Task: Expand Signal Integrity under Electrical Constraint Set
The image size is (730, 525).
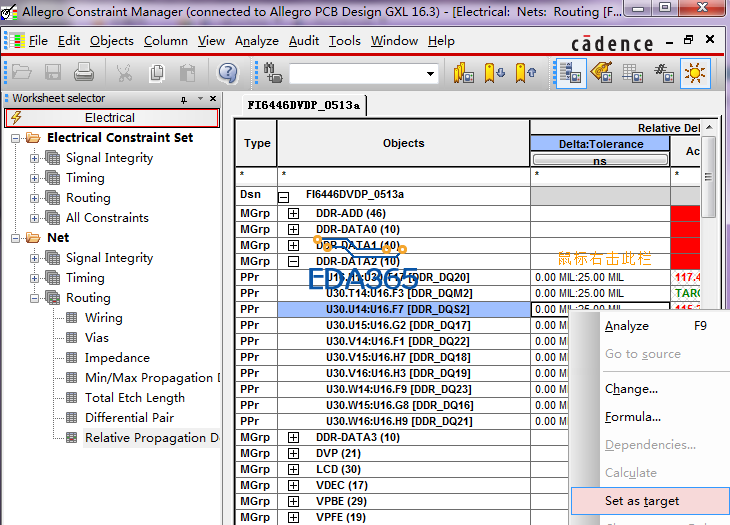Action: (x=34, y=158)
